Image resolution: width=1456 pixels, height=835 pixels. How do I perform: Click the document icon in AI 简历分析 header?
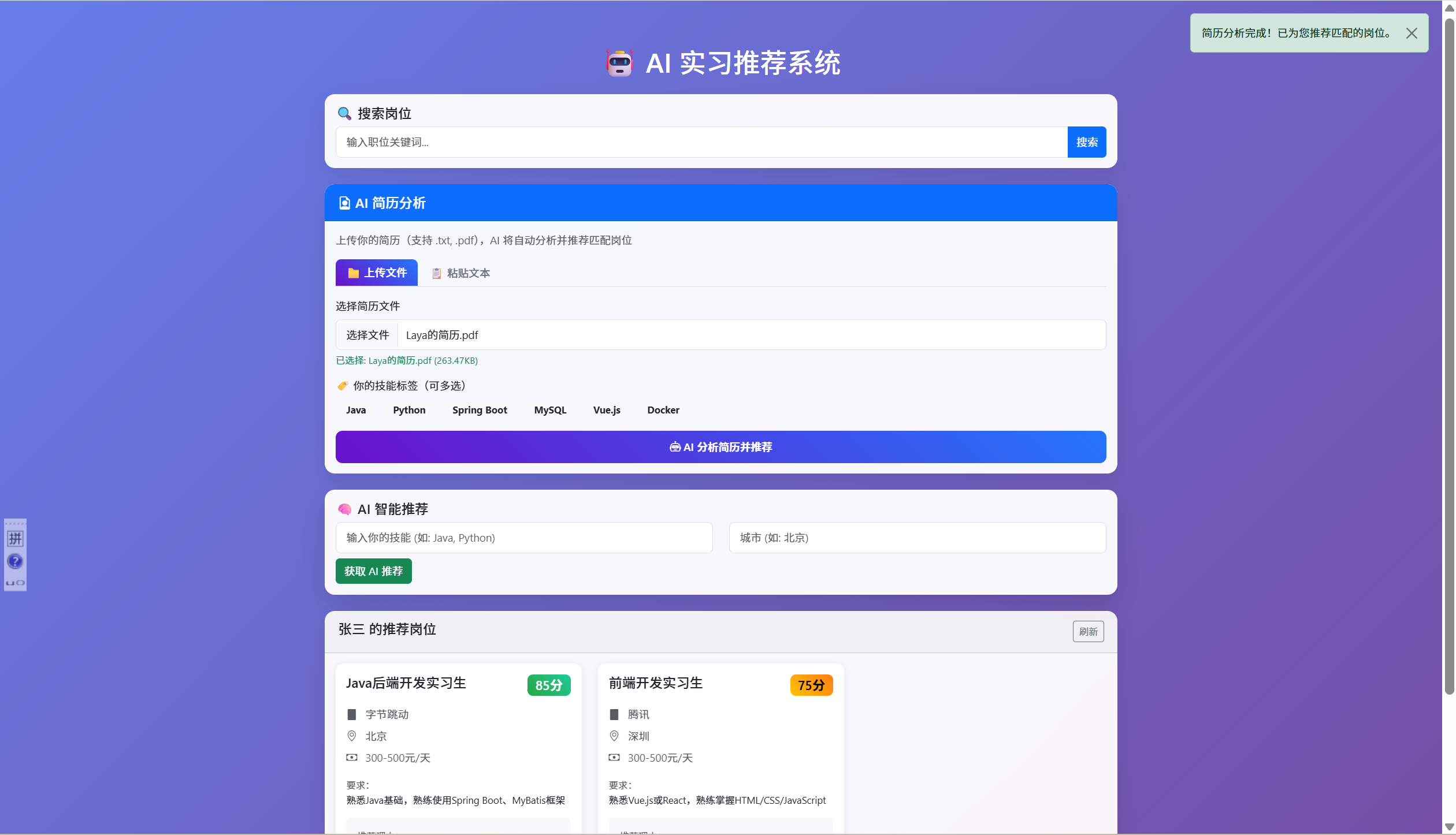pyautogui.click(x=344, y=203)
